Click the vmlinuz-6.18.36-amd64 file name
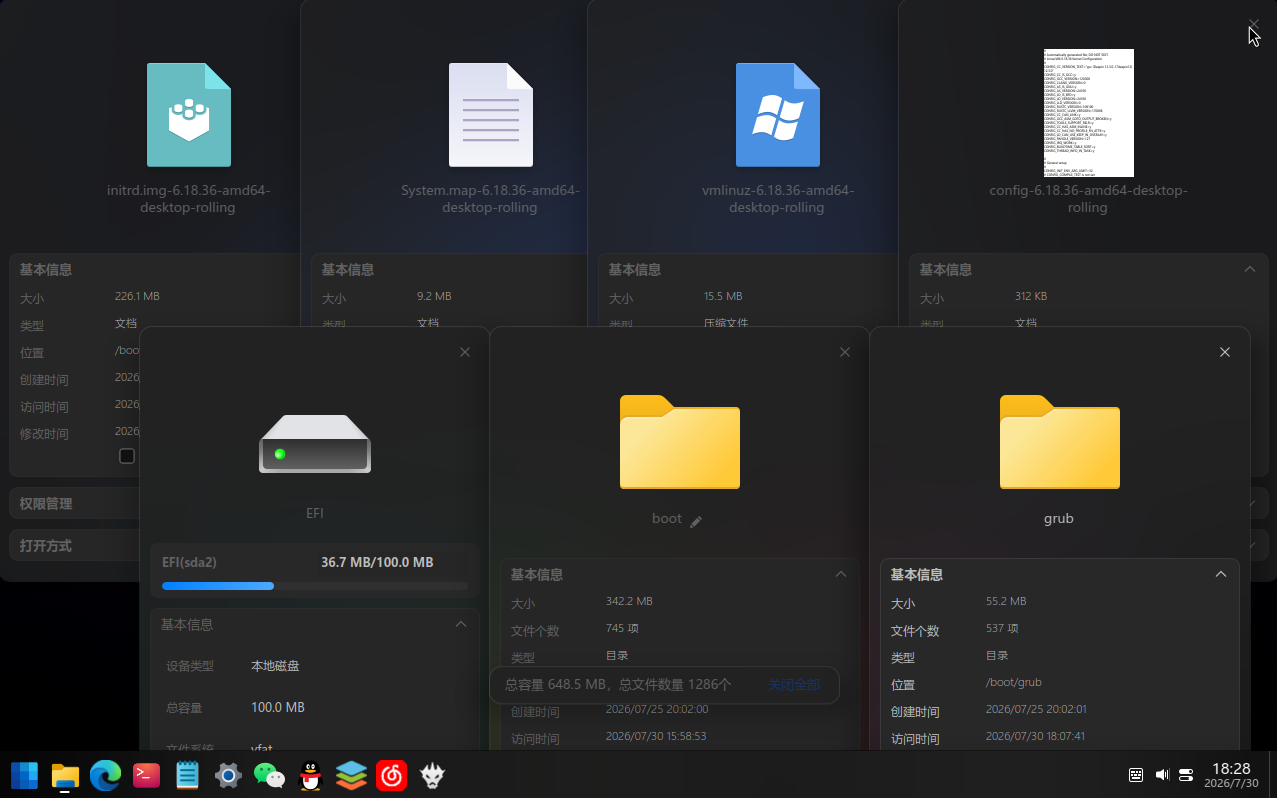 pyautogui.click(x=778, y=199)
